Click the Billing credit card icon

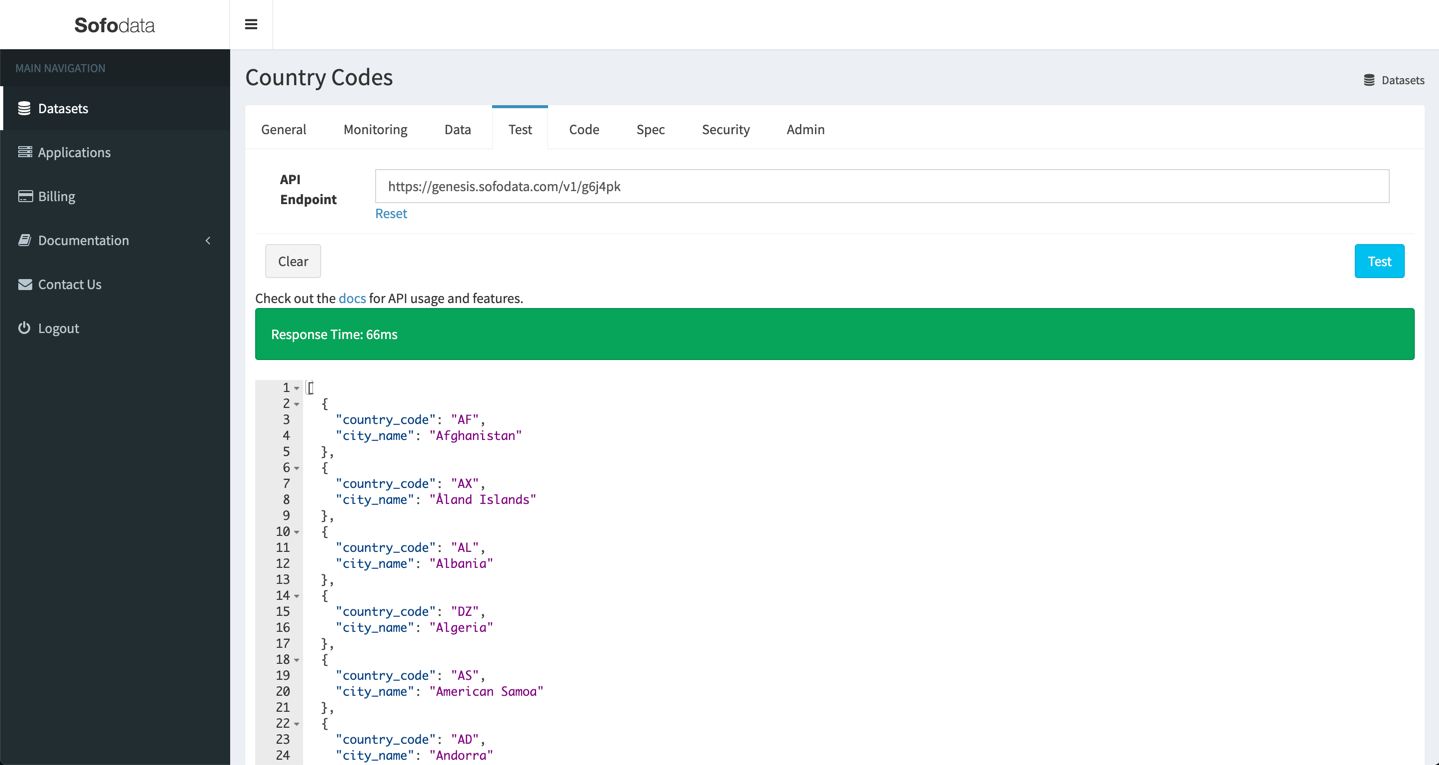(25, 196)
